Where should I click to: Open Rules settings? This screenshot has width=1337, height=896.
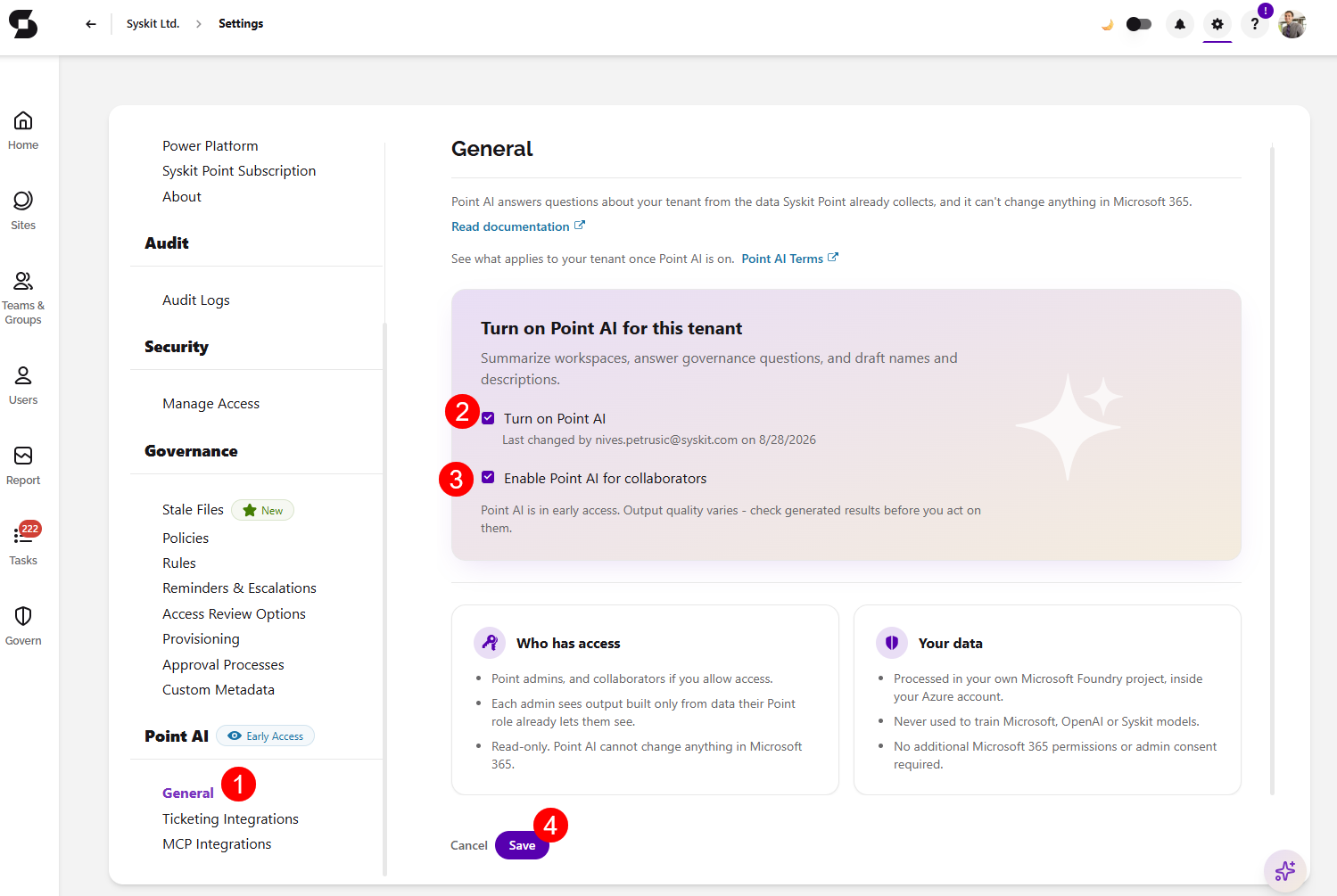coord(179,563)
